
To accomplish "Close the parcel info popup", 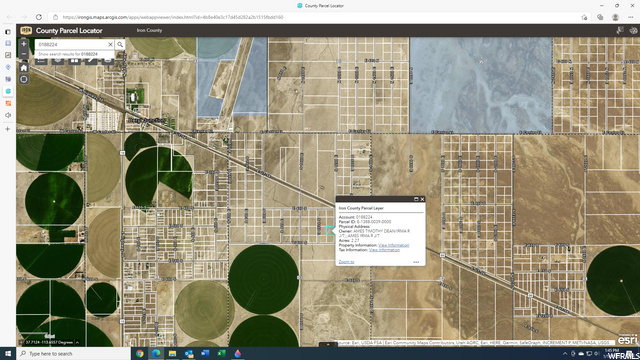I will (422, 199).
